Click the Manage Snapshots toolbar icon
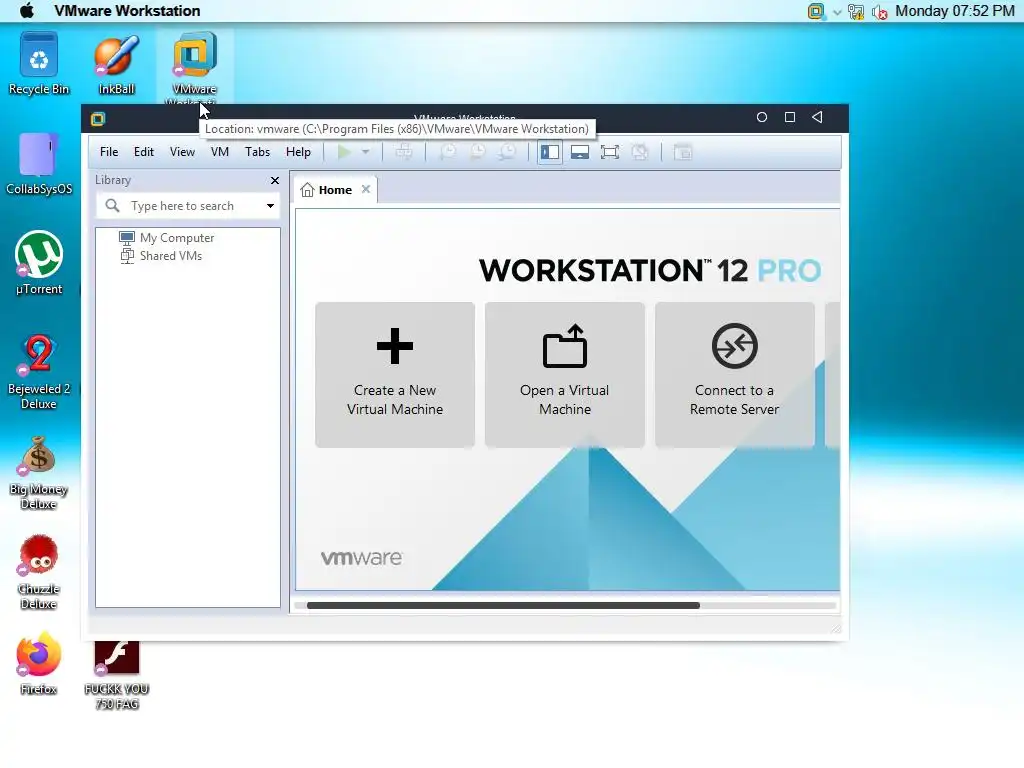 tap(507, 152)
